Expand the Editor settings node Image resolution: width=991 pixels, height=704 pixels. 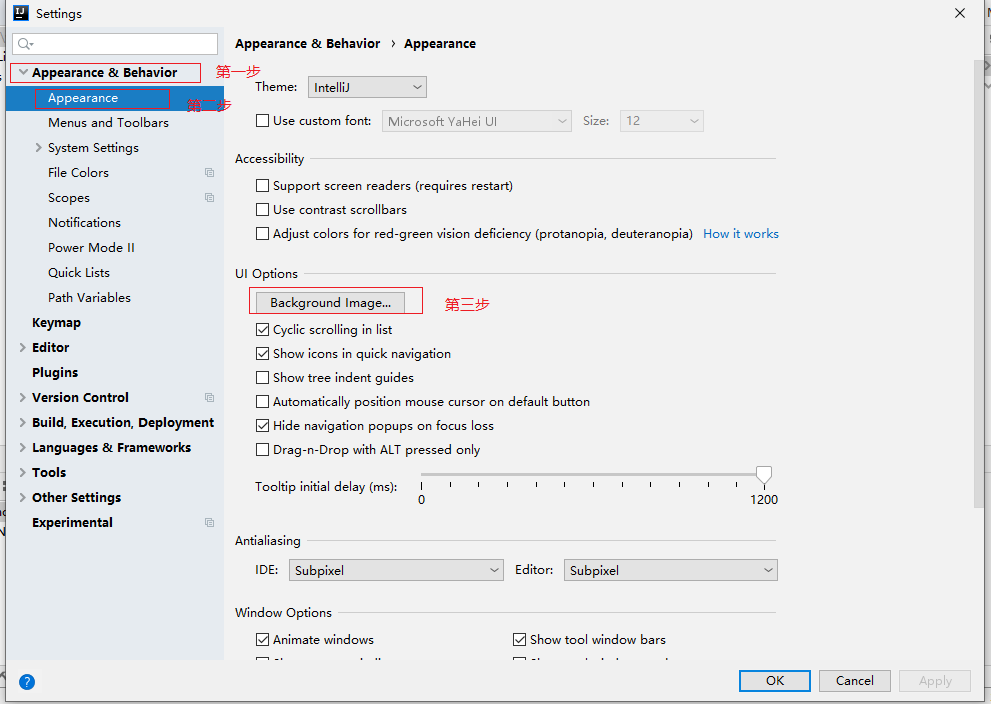pos(23,348)
